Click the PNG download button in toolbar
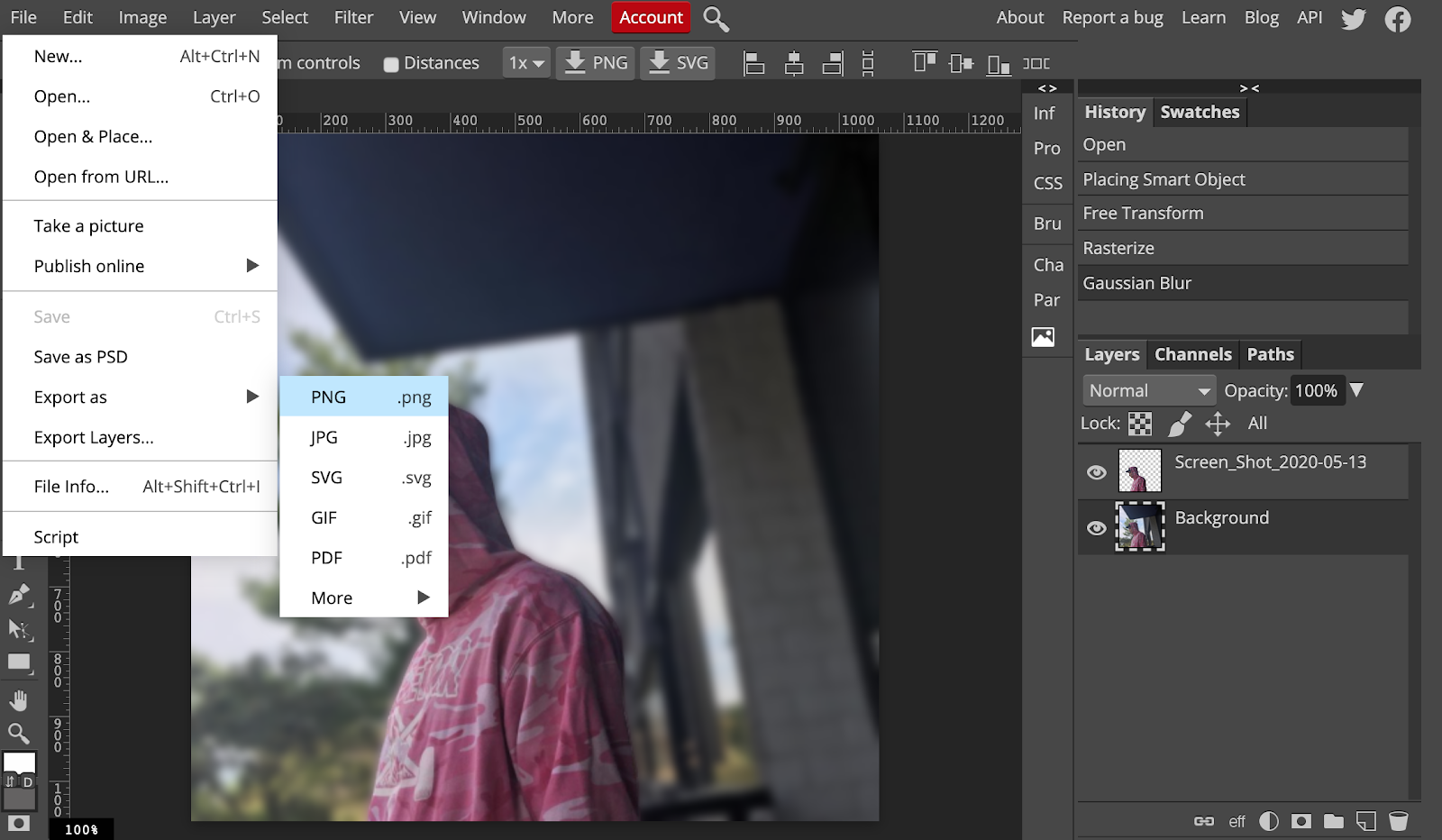The image size is (1442, 840). pos(596,63)
